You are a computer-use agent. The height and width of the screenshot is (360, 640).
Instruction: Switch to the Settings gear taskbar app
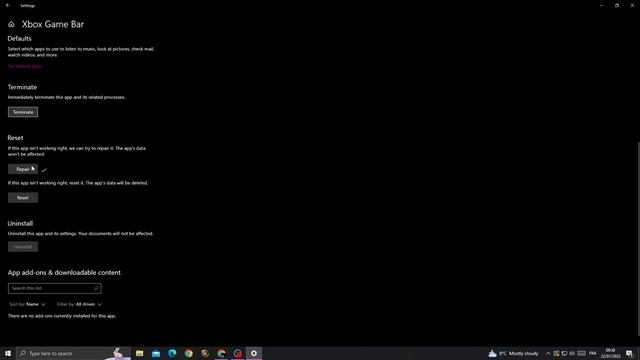click(x=254, y=353)
